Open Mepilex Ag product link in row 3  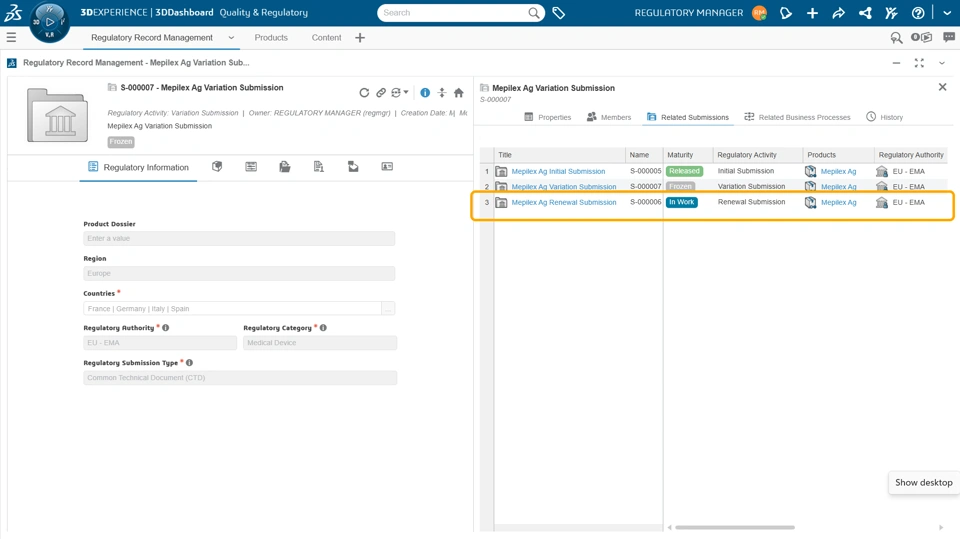[x=838, y=202]
